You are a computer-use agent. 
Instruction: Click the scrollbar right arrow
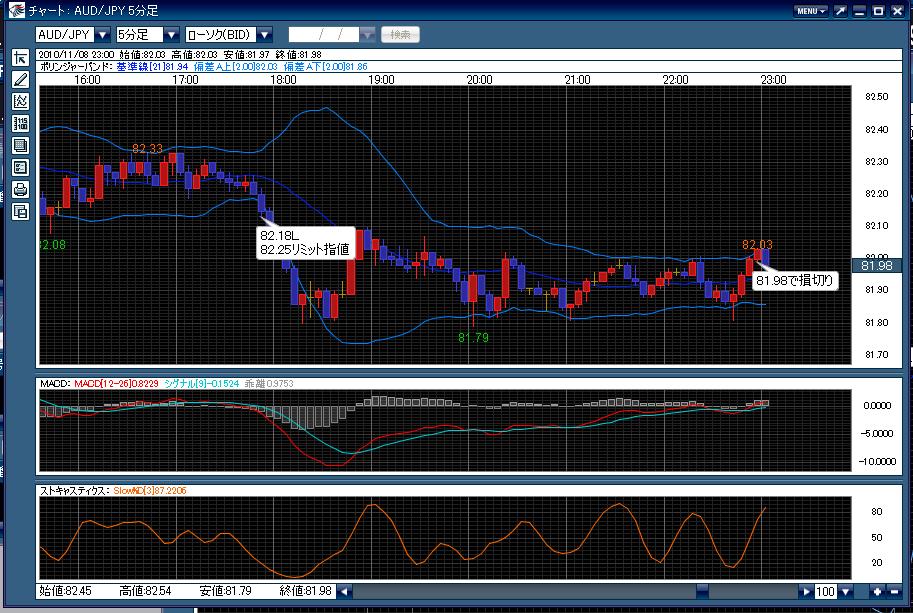pos(806,591)
